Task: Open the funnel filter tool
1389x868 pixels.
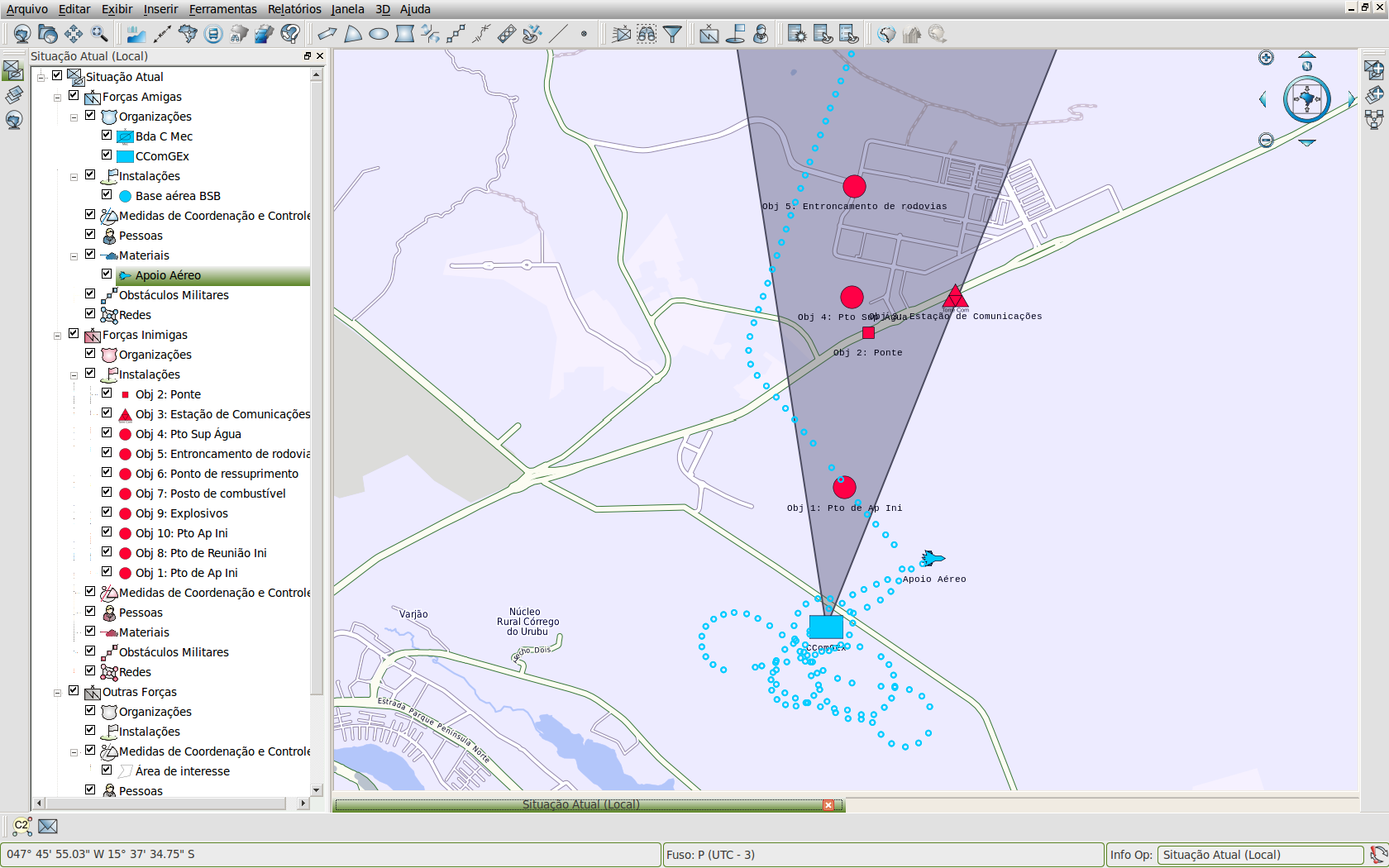Action: tap(673, 34)
